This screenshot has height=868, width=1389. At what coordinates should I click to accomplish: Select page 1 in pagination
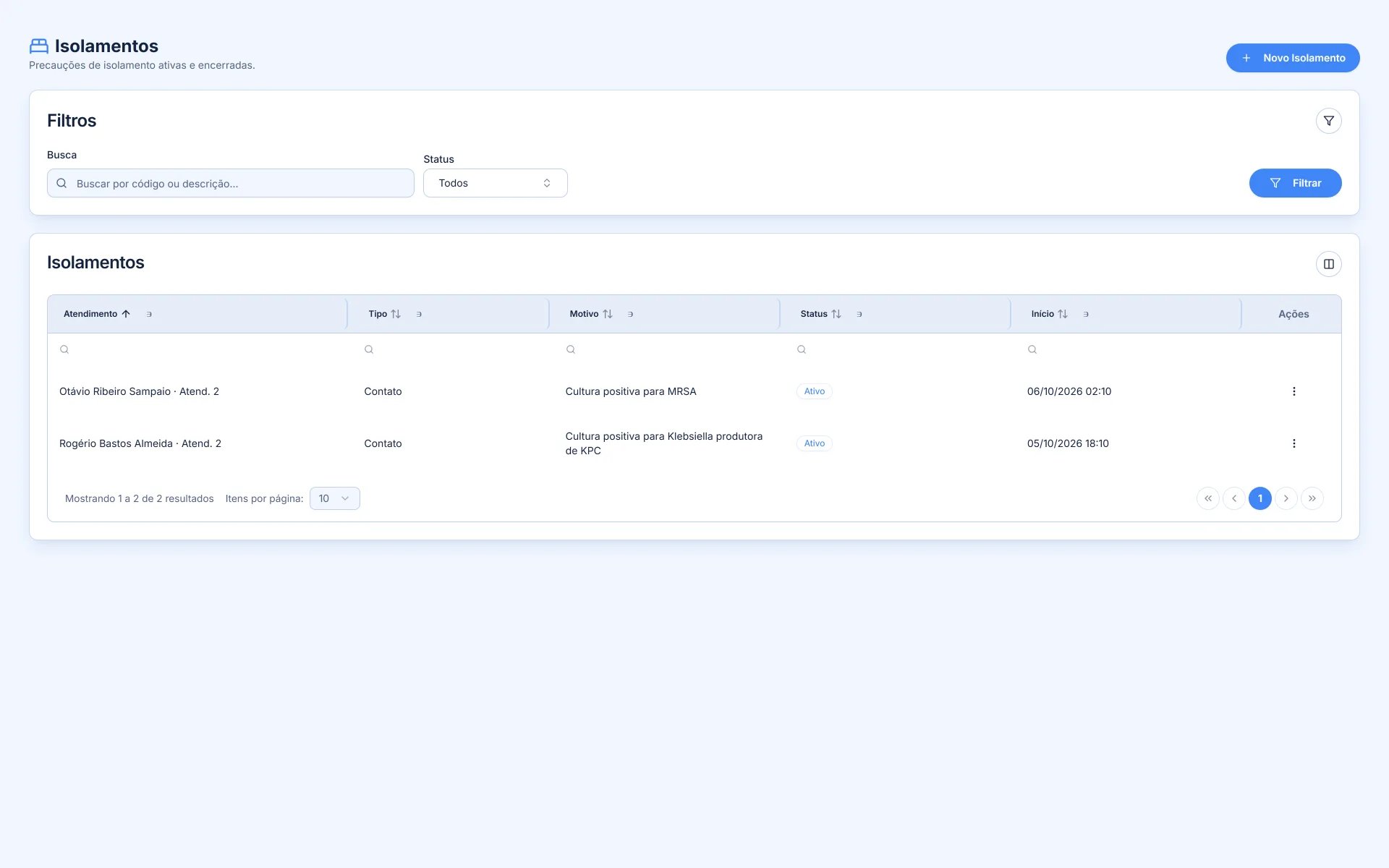(x=1260, y=498)
